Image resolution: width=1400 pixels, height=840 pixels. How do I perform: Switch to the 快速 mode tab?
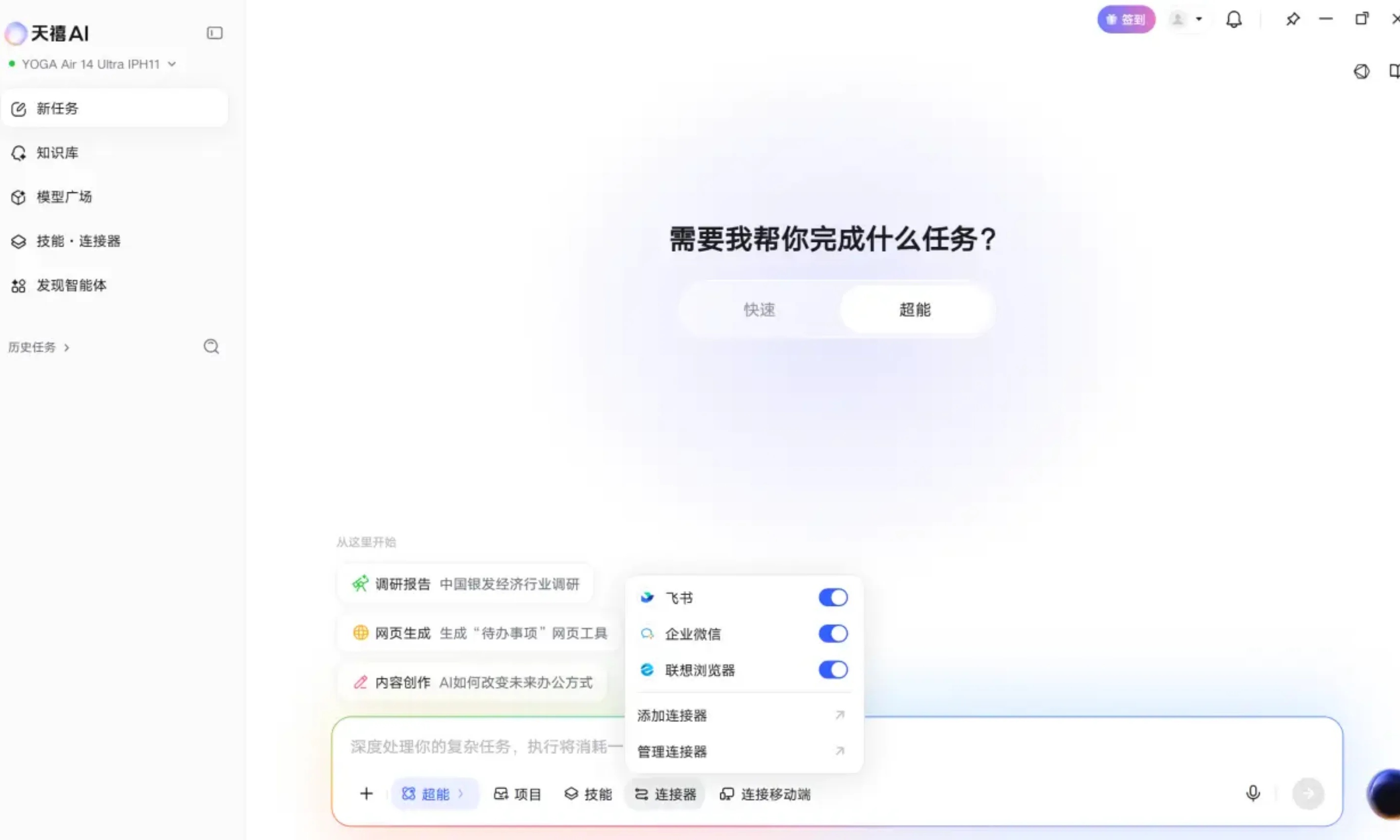tap(759, 310)
